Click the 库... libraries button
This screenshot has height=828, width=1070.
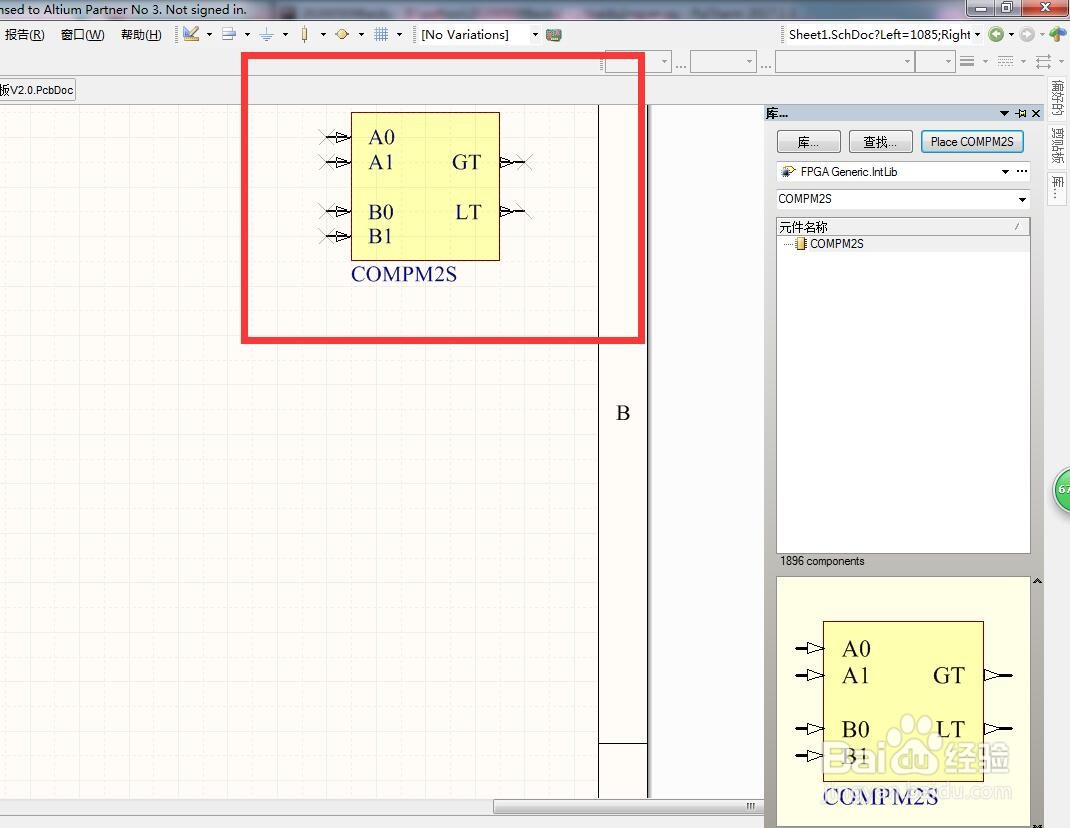point(809,142)
